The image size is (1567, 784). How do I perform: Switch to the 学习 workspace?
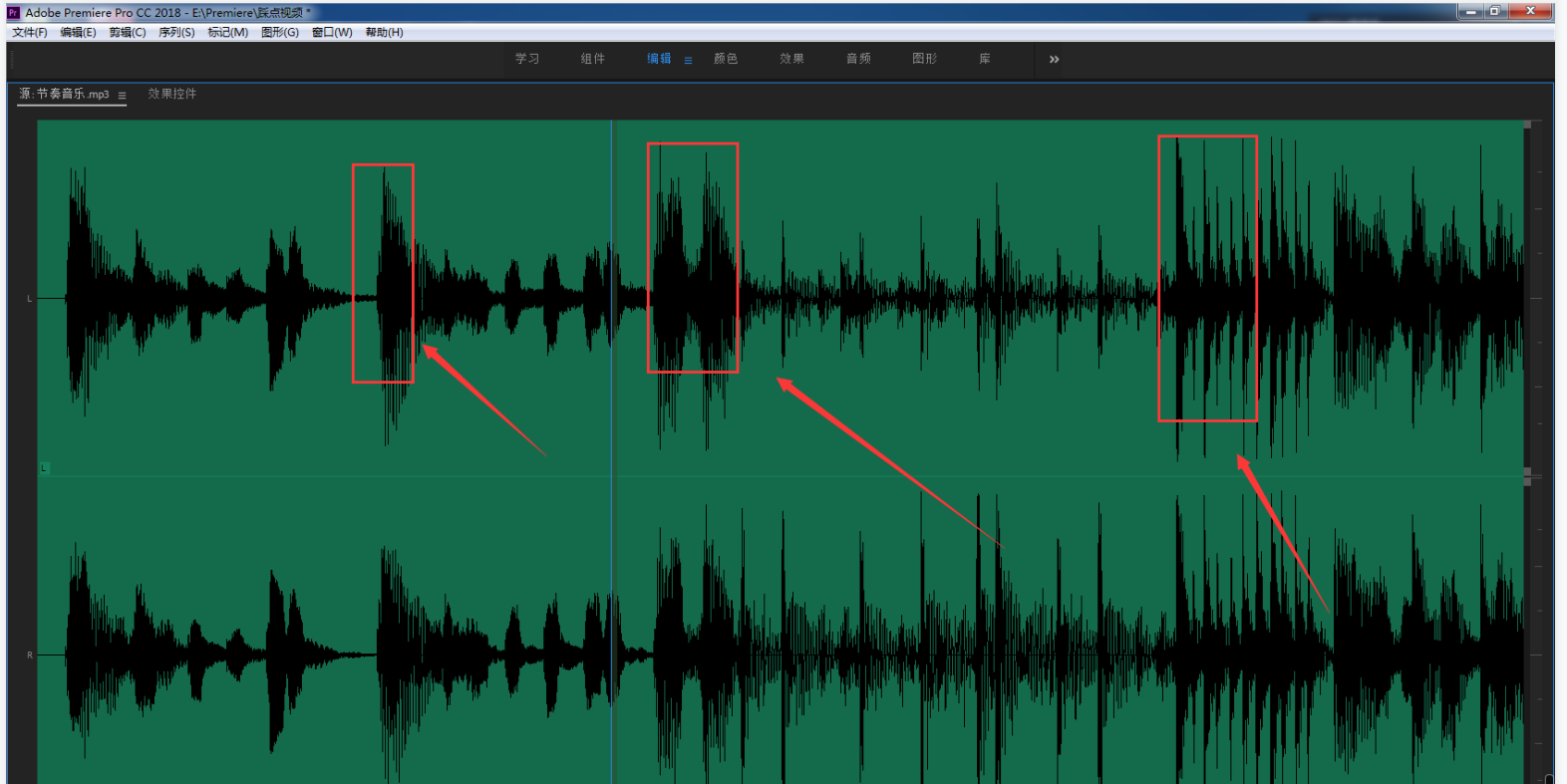tap(527, 59)
